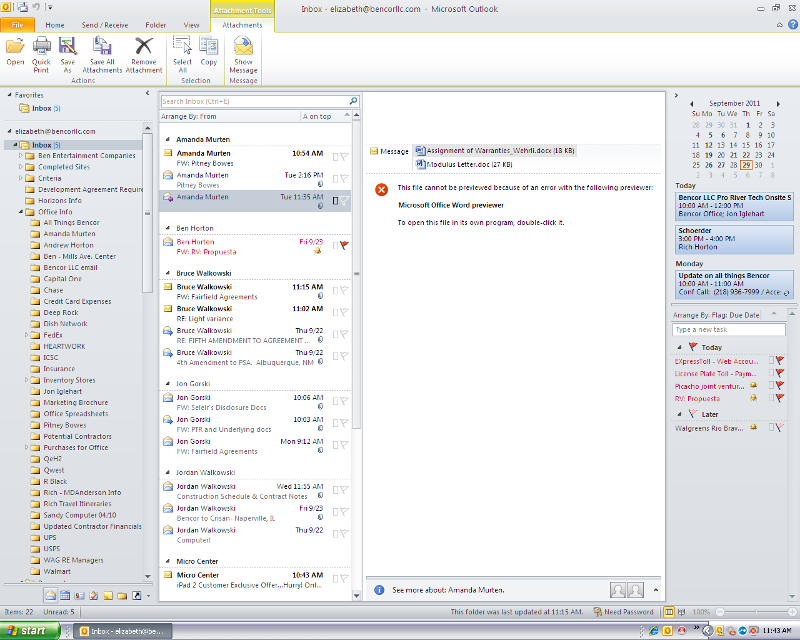Viewport: 800px width, 640px height.
Task: Click Need Password status icon
Action: (x=597, y=611)
